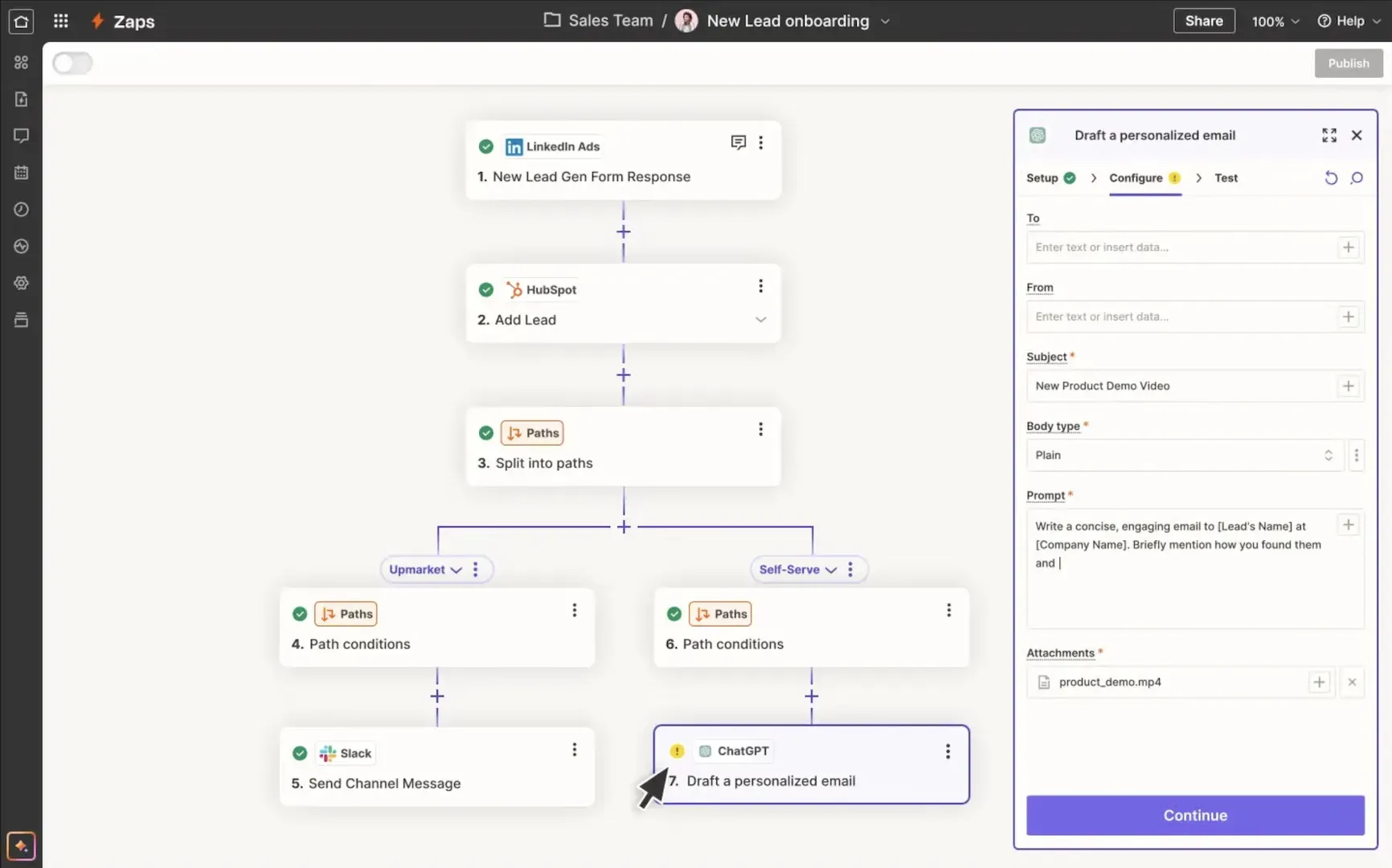Insert data into the Prompt field
Screen dimensions: 1392x868
[1348, 525]
